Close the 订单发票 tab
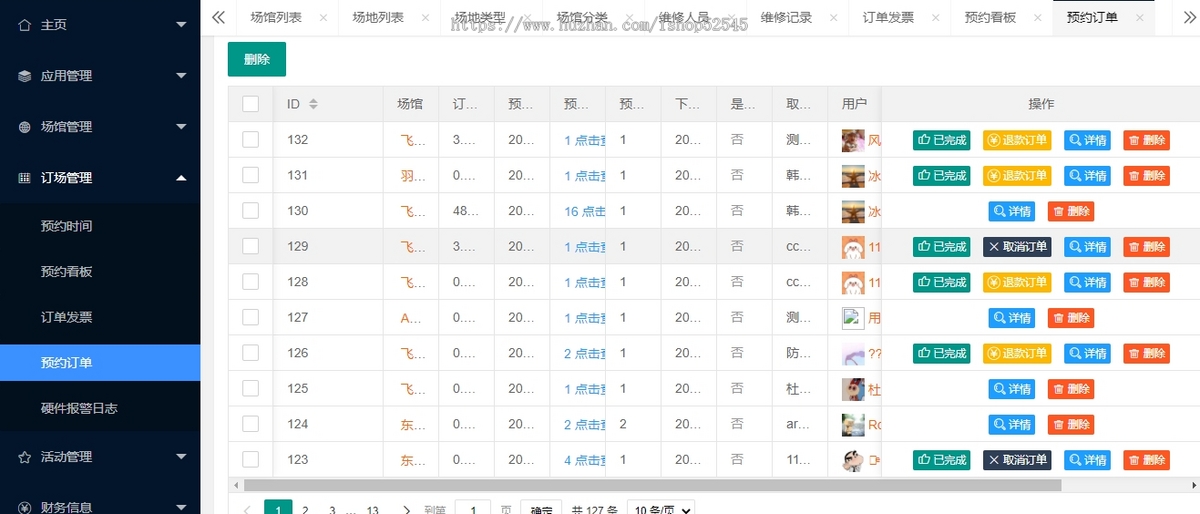This screenshot has width=1200, height=514. click(935, 18)
